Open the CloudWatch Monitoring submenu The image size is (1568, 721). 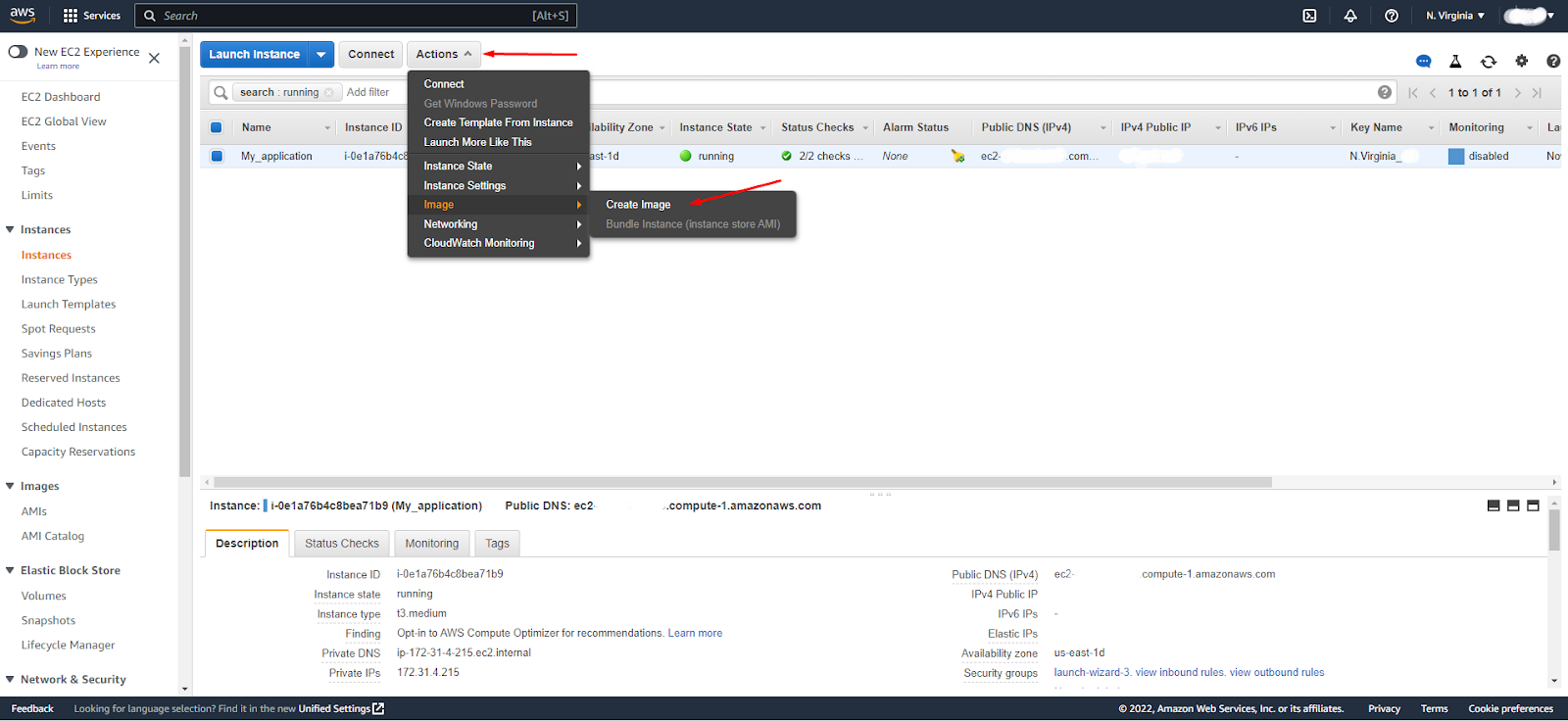pos(499,243)
